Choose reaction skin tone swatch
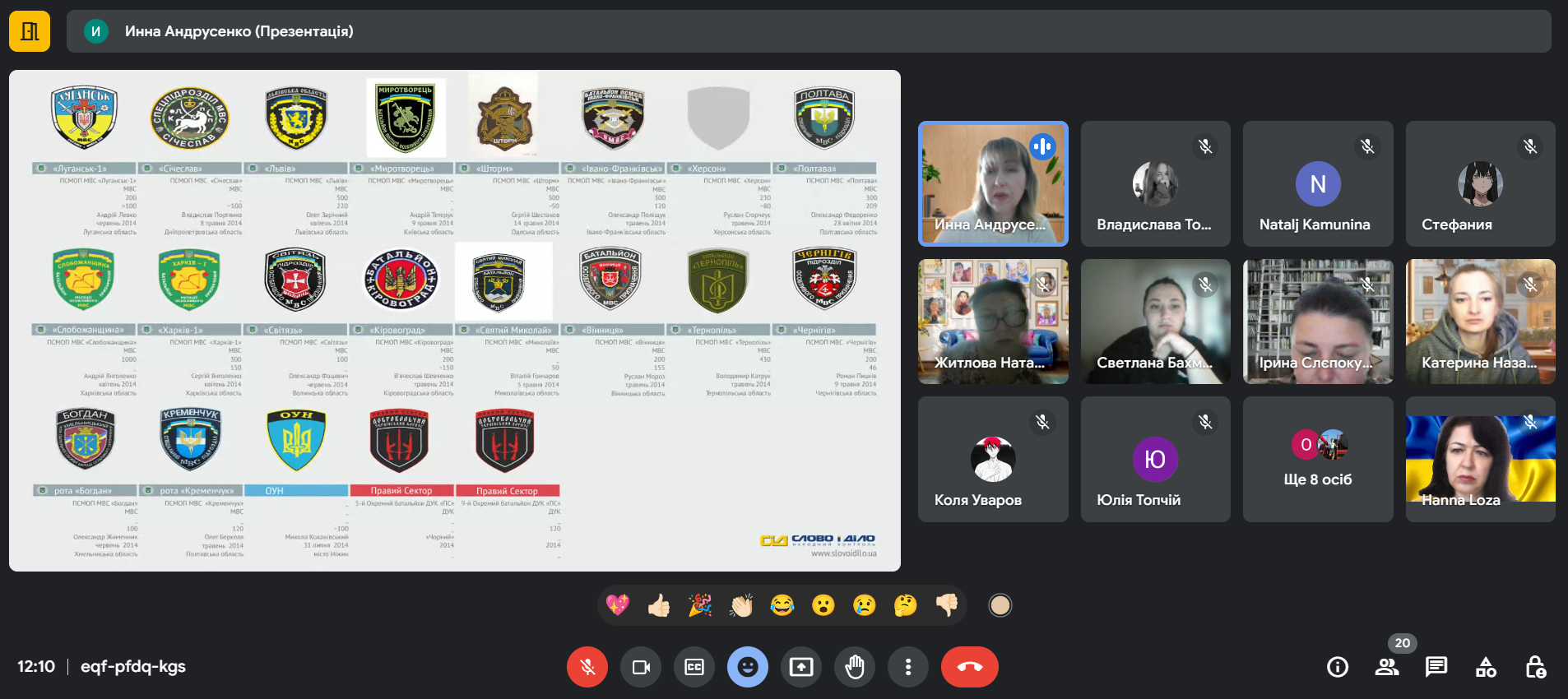This screenshot has width=1568, height=699. click(x=1000, y=606)
